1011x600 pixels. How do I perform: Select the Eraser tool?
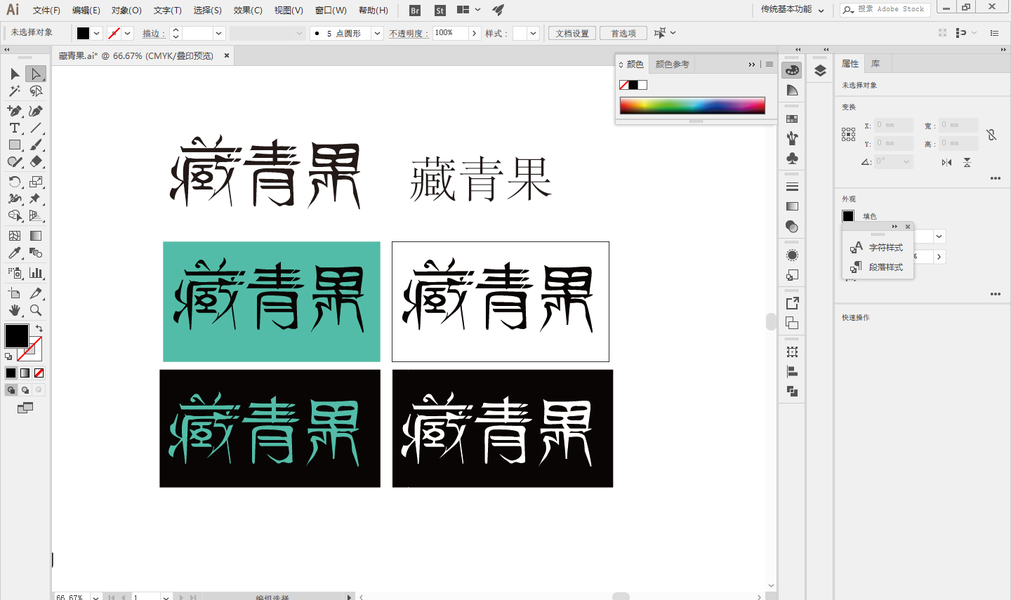pos(35,162)
